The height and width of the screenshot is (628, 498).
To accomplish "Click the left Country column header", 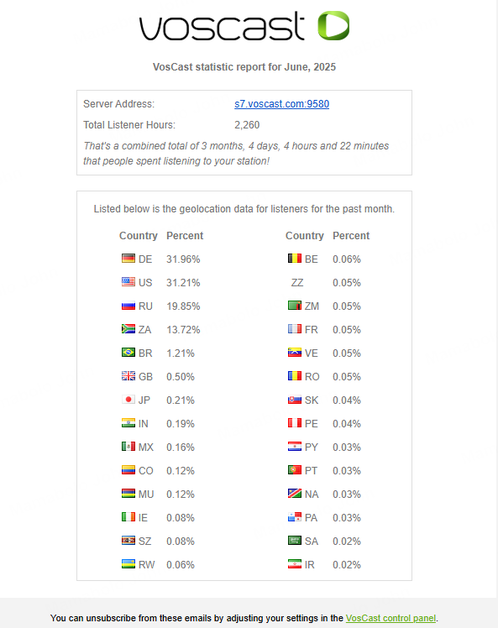I will (x=138, y=236).
